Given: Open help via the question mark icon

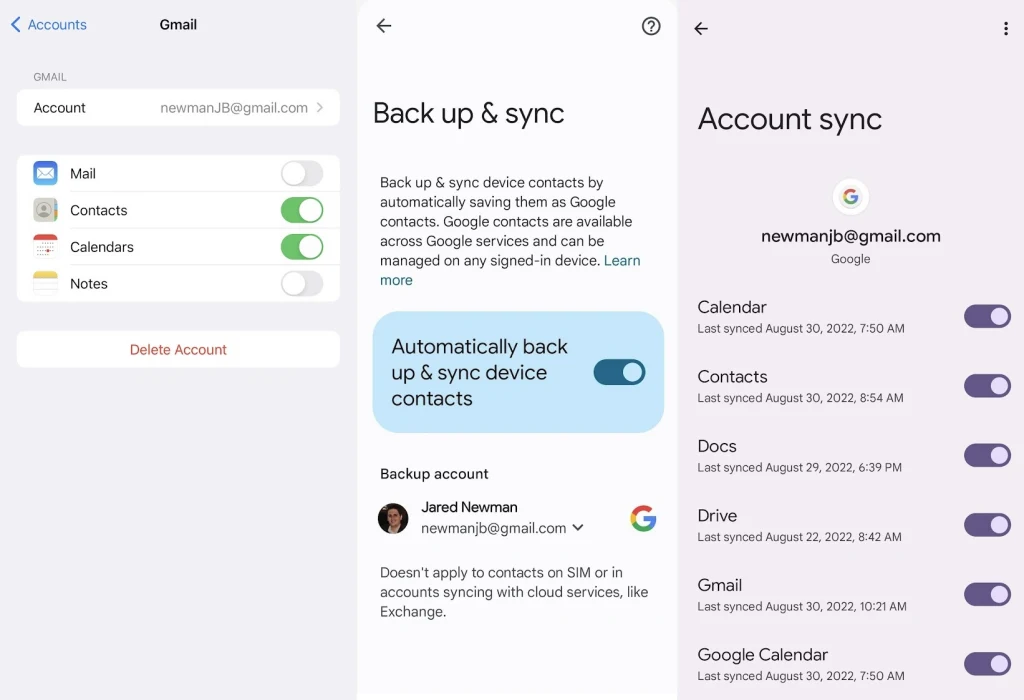Looking at the screenshot, I should pos(651,27).
